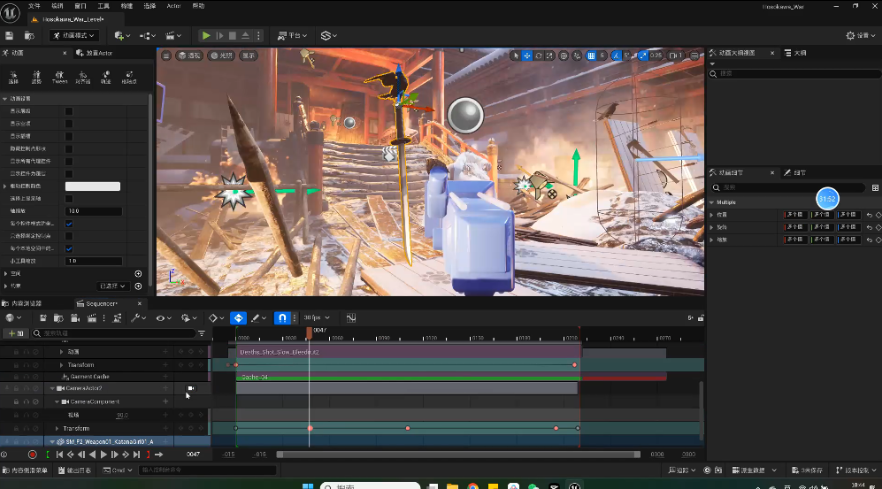Click the orange playhead marker at frame 0047
The image size is (882, 489).
[309, 333]
